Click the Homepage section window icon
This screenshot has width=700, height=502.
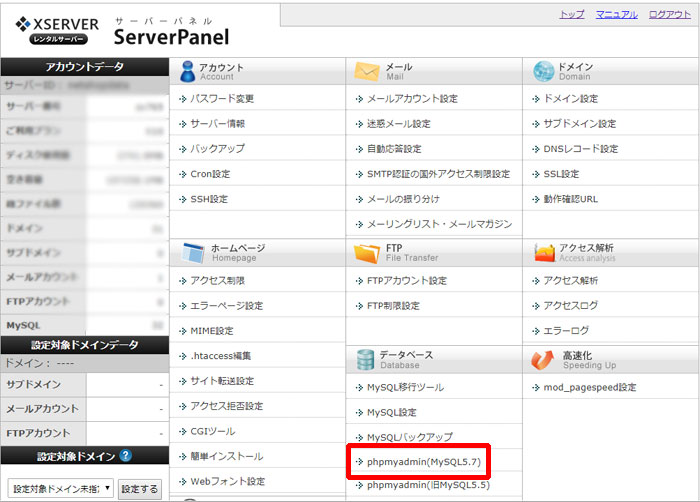coord(193,253)
